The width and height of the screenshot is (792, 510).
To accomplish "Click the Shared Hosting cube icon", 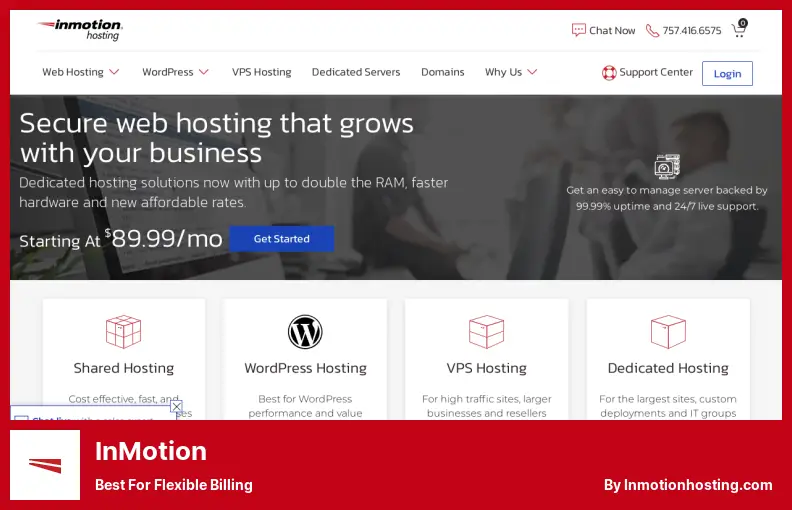I will [123, 332].
